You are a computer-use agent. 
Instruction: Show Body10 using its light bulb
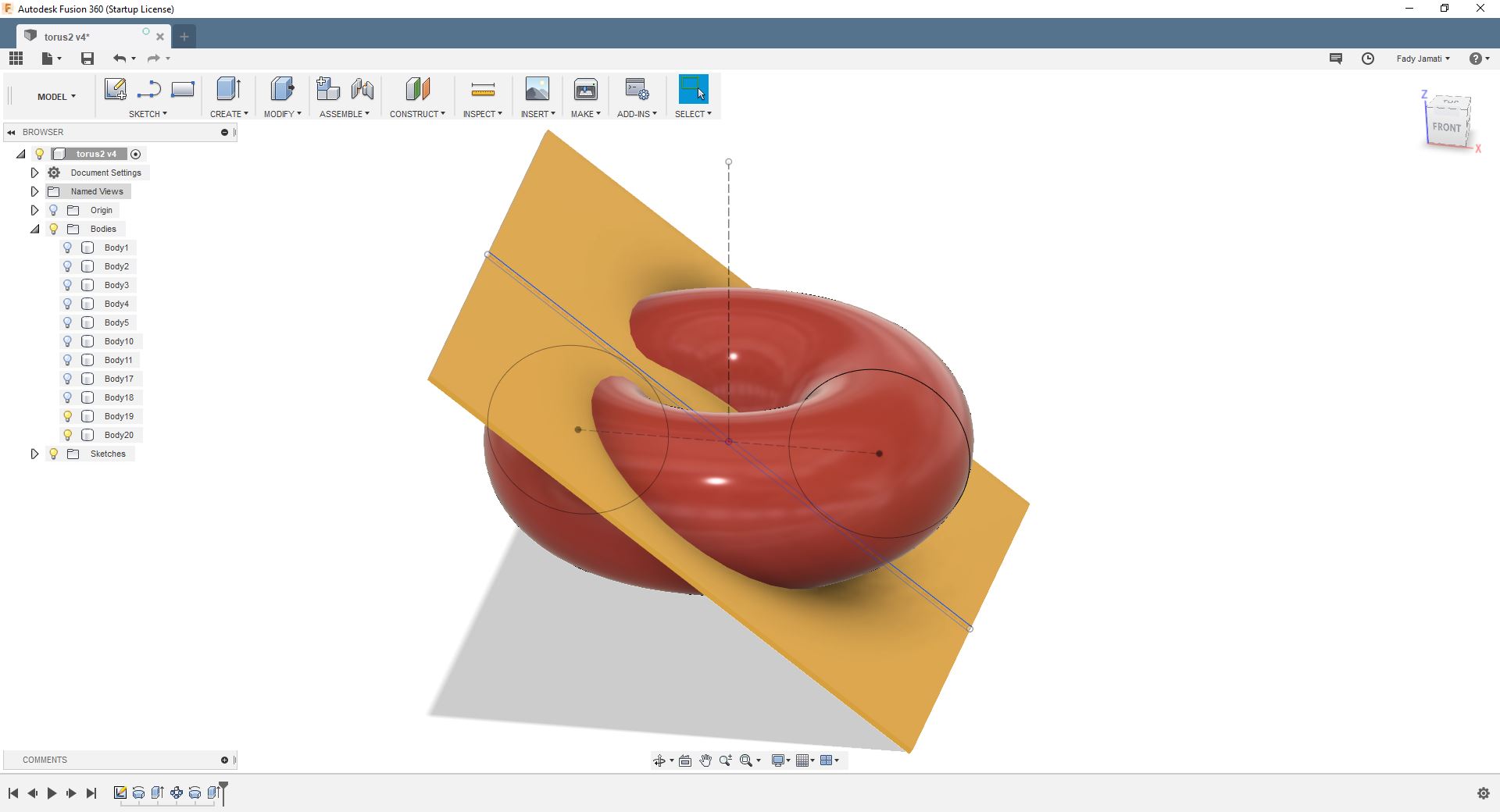click(68, 341)
